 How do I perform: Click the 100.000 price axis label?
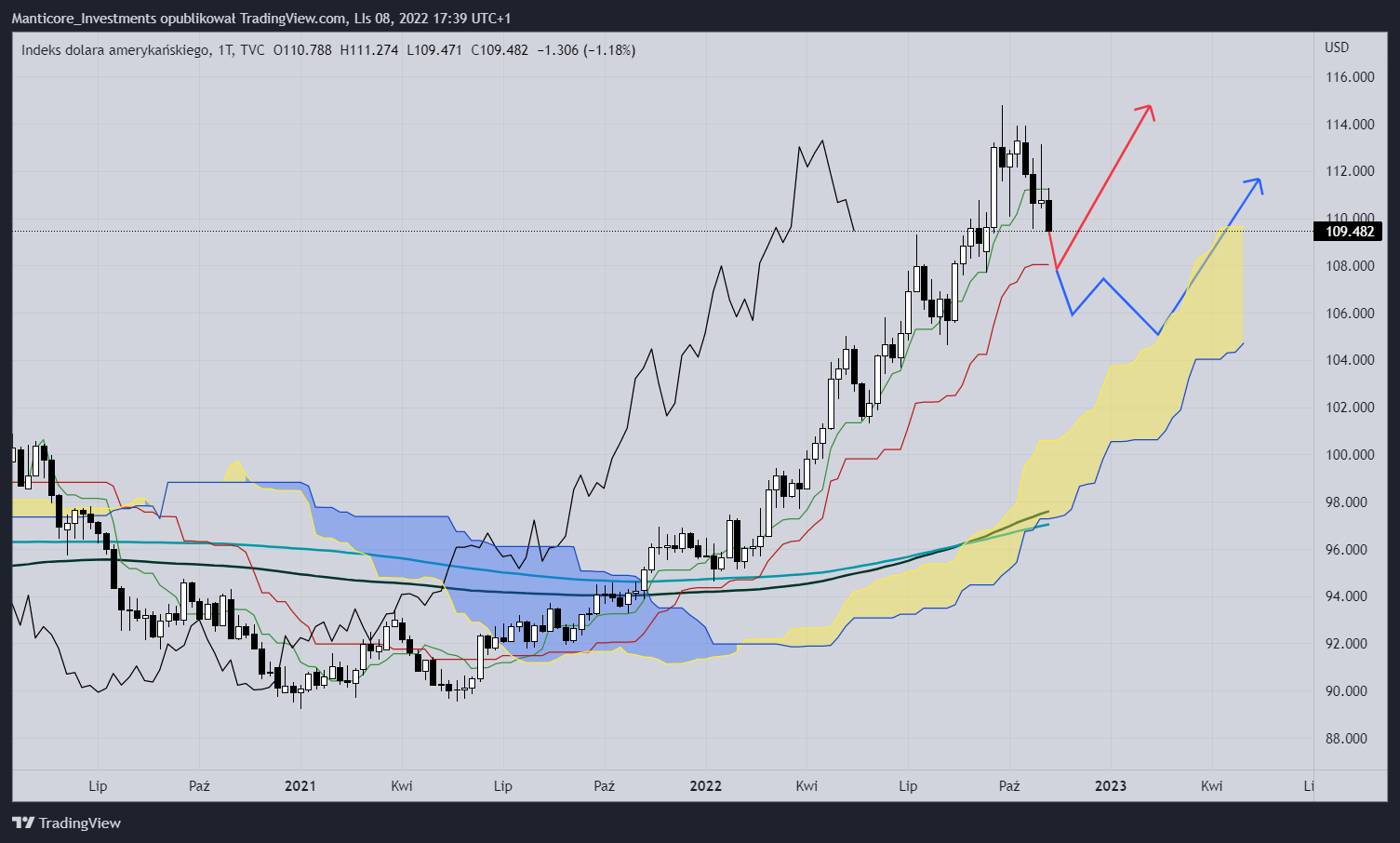[1350, 455]
